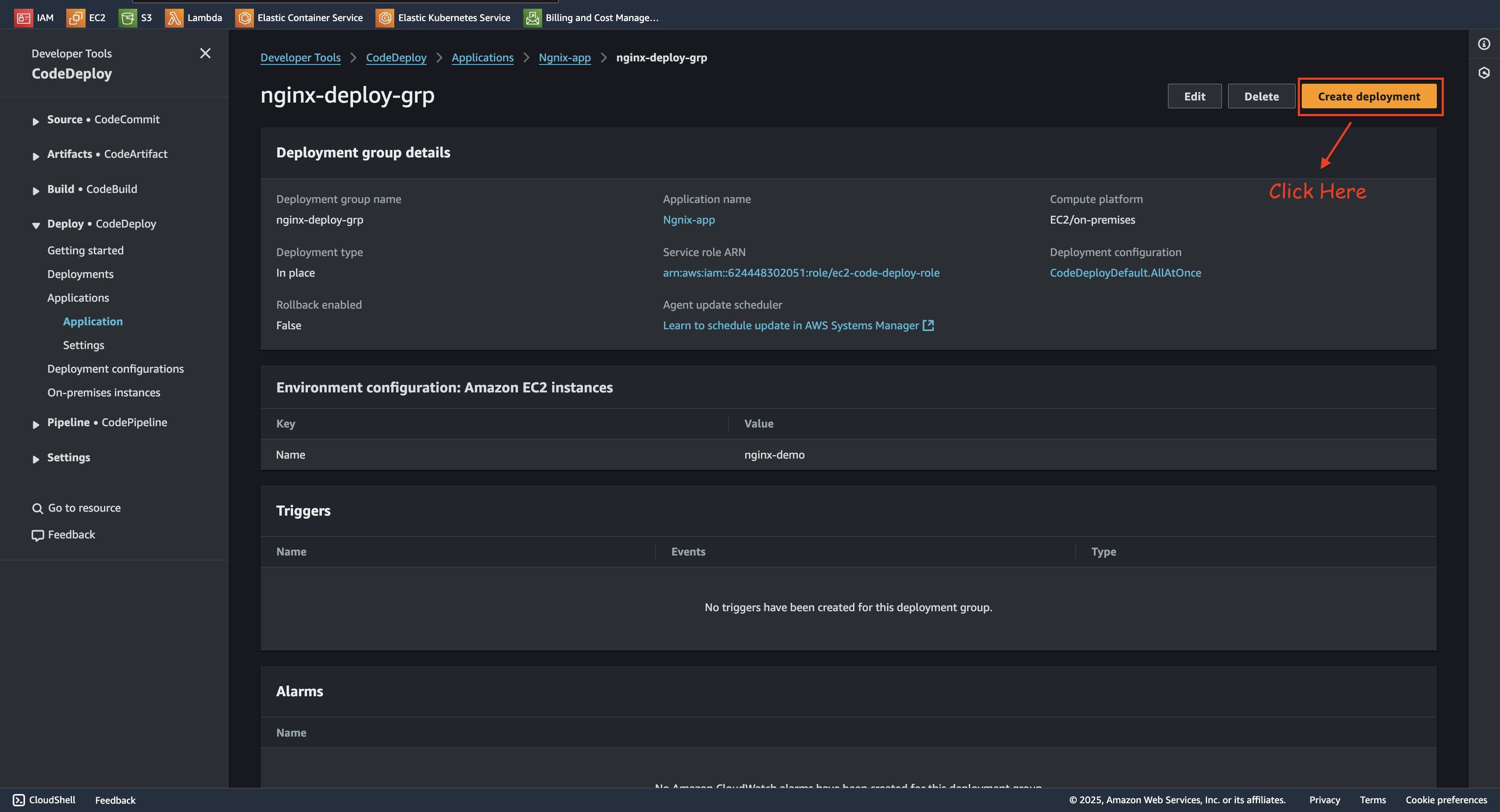Go to Deployments in sidebar
The height and width of the screenshot is (812, 1500).
tap(80, 274)
